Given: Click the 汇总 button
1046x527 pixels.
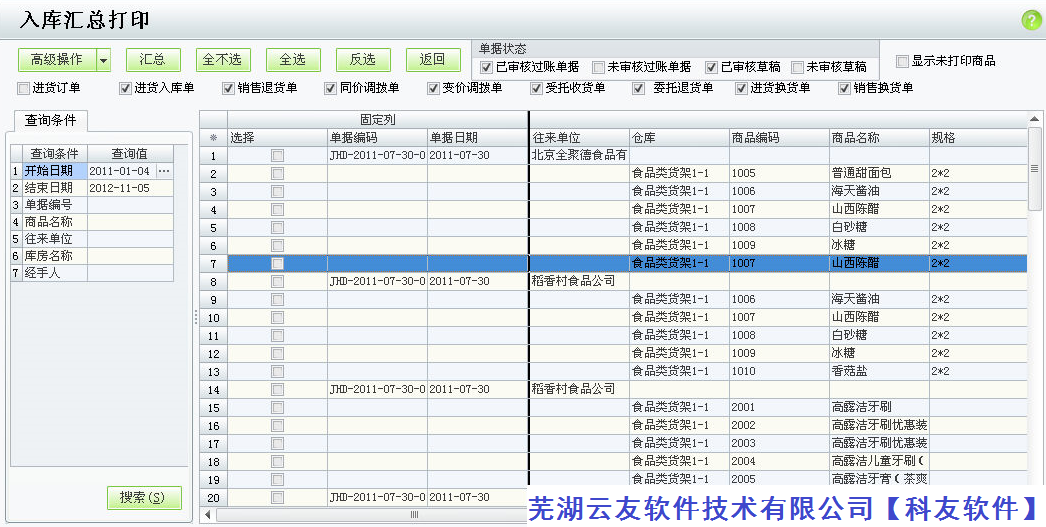Looking at the screenshot, I should point(153,60).
